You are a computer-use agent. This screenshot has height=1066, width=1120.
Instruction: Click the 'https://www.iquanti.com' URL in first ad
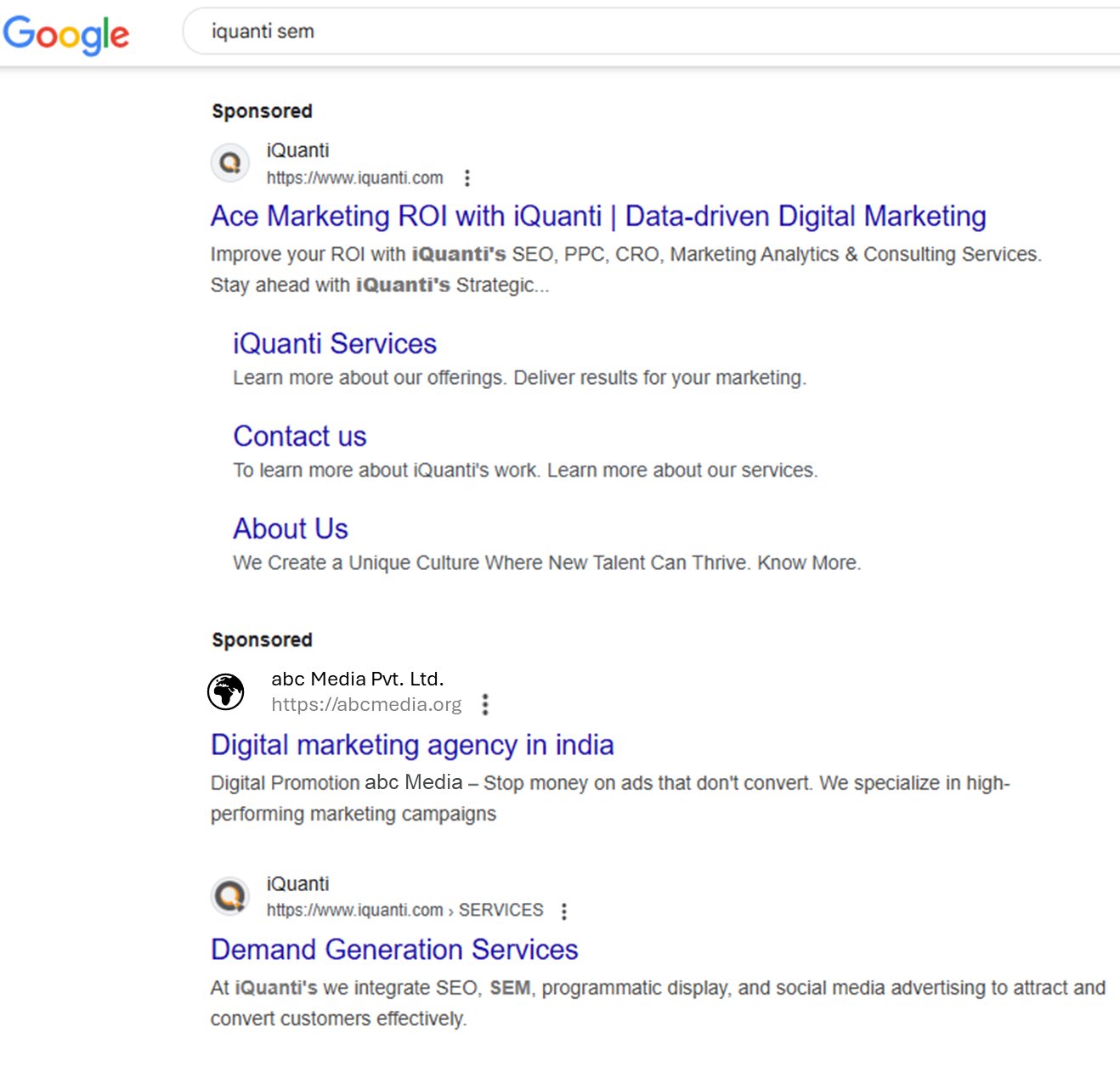(354, 178)
